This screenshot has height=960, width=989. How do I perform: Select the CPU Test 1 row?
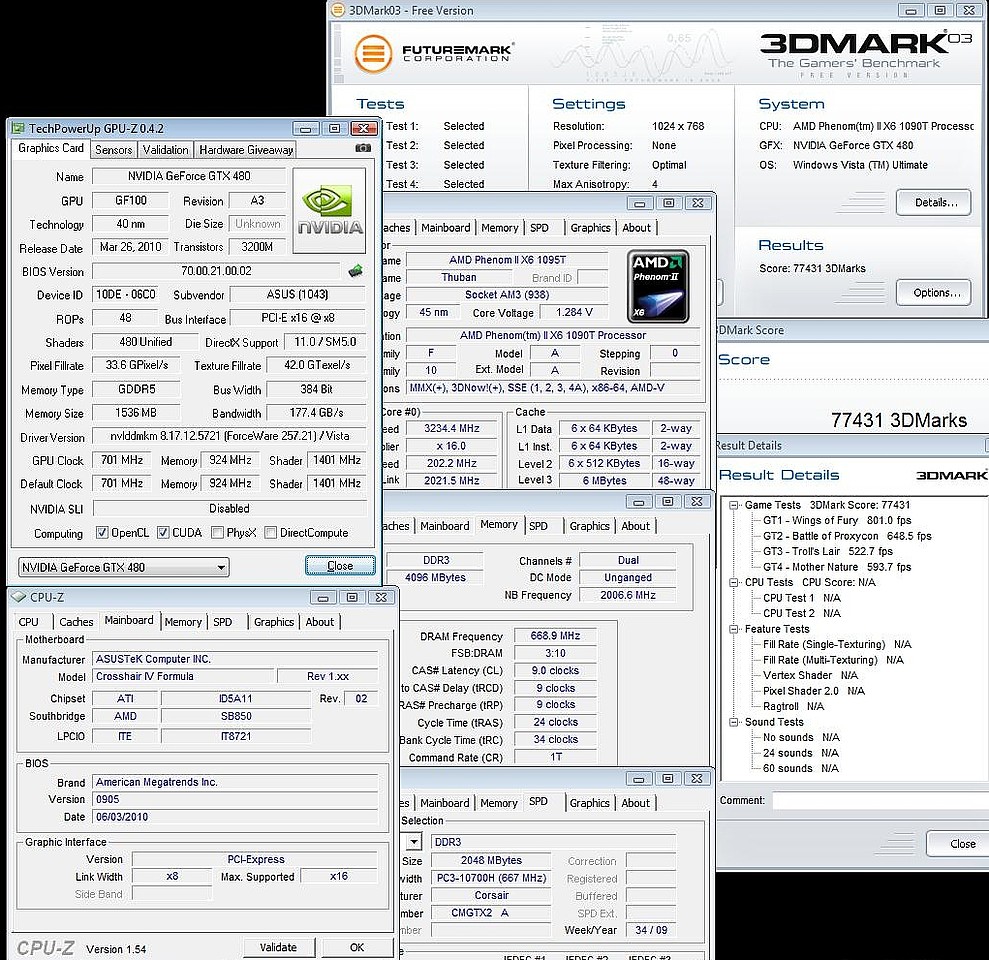click(801, 598)
